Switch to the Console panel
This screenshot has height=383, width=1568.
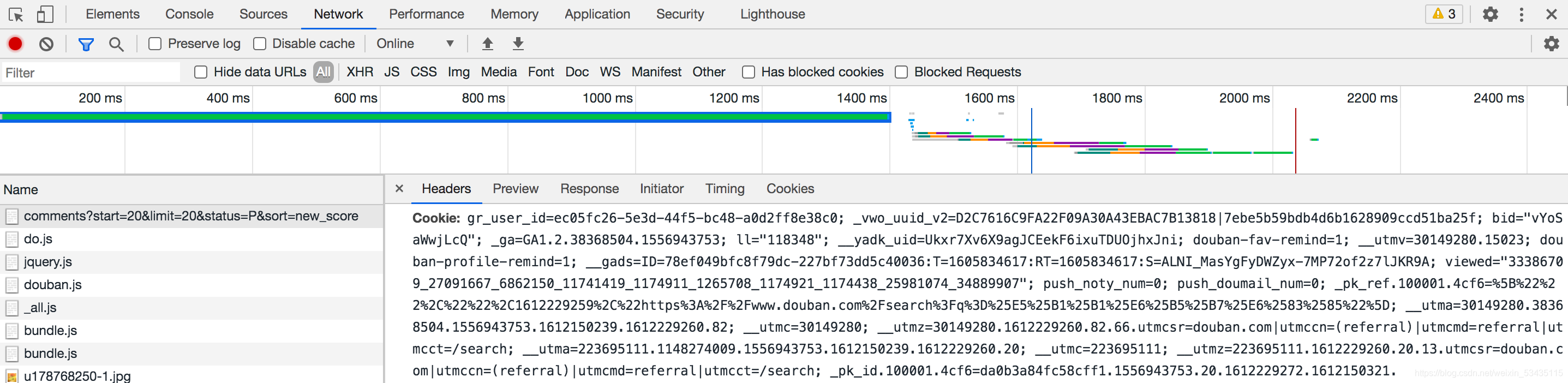[x=189, y=14]
